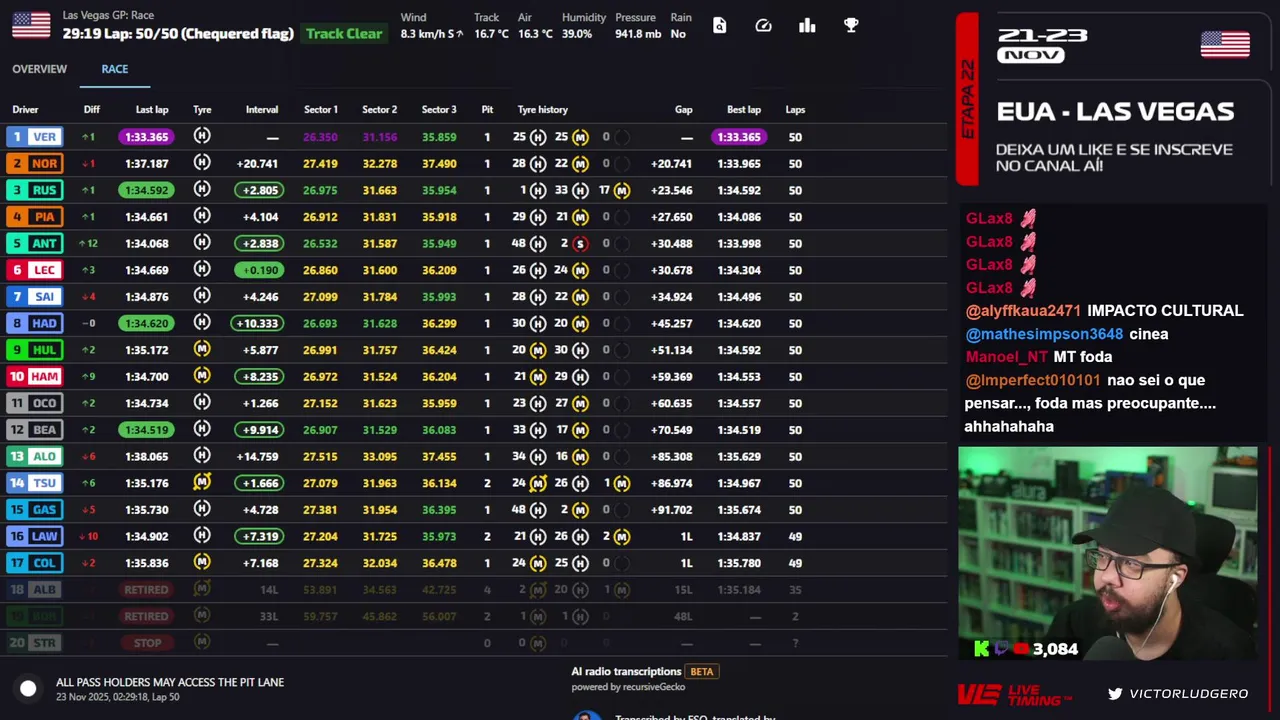This screenshot has height=720, width=1280.
Task: Open the trophy standings icon
Action: [x=851, y=26]
